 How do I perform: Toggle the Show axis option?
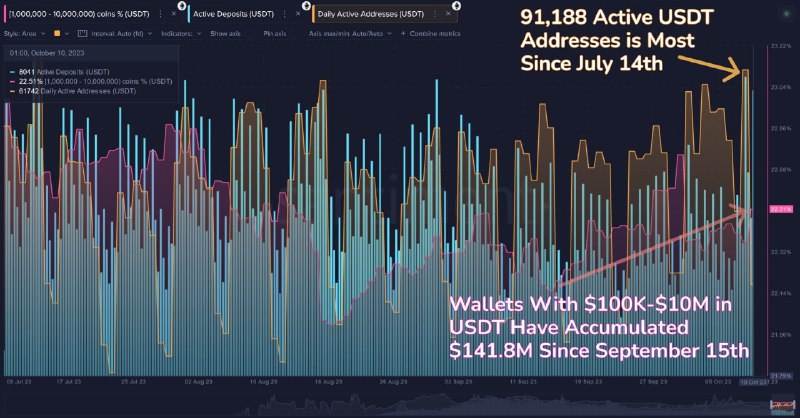pos(225,34)
